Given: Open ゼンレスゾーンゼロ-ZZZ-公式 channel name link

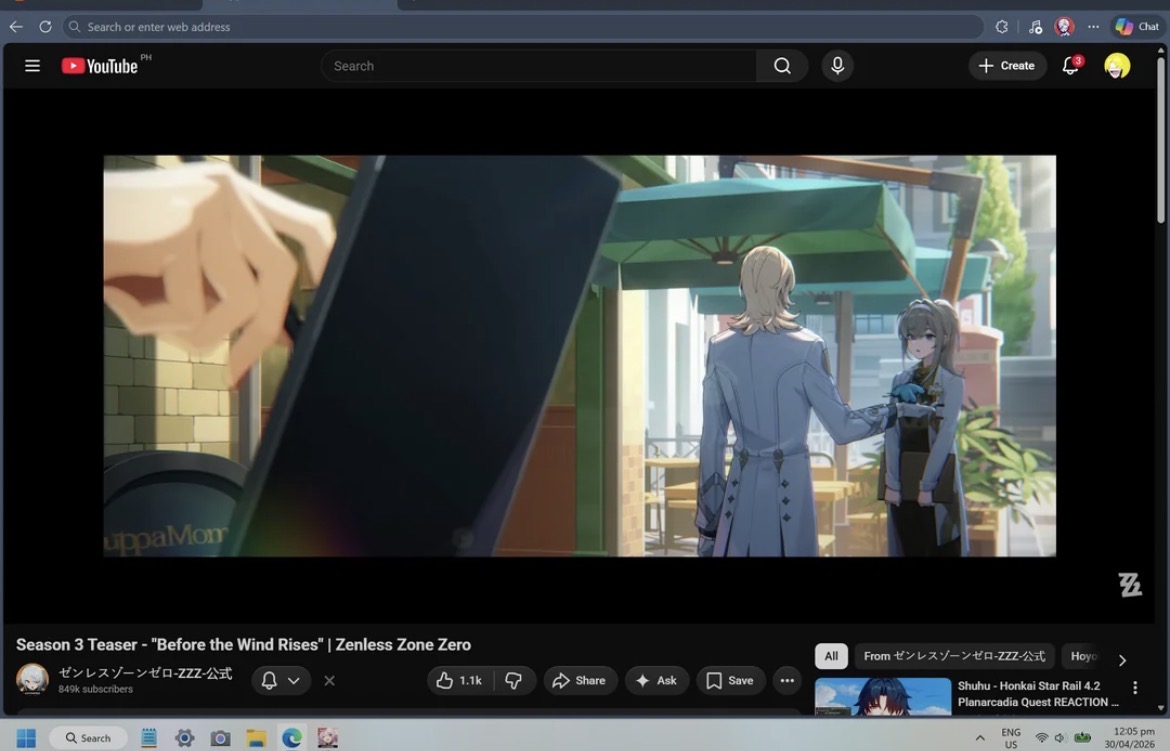Looking at the screenshot, I should (x=146, y=673).
